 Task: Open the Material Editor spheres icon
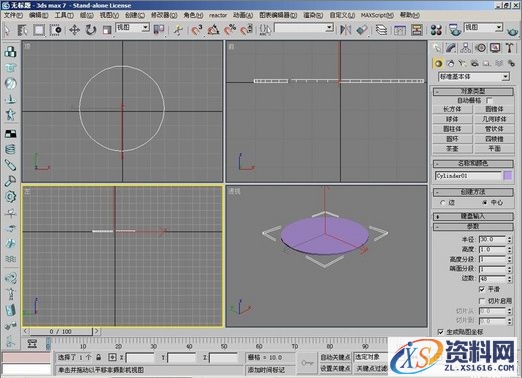[436, 30]
